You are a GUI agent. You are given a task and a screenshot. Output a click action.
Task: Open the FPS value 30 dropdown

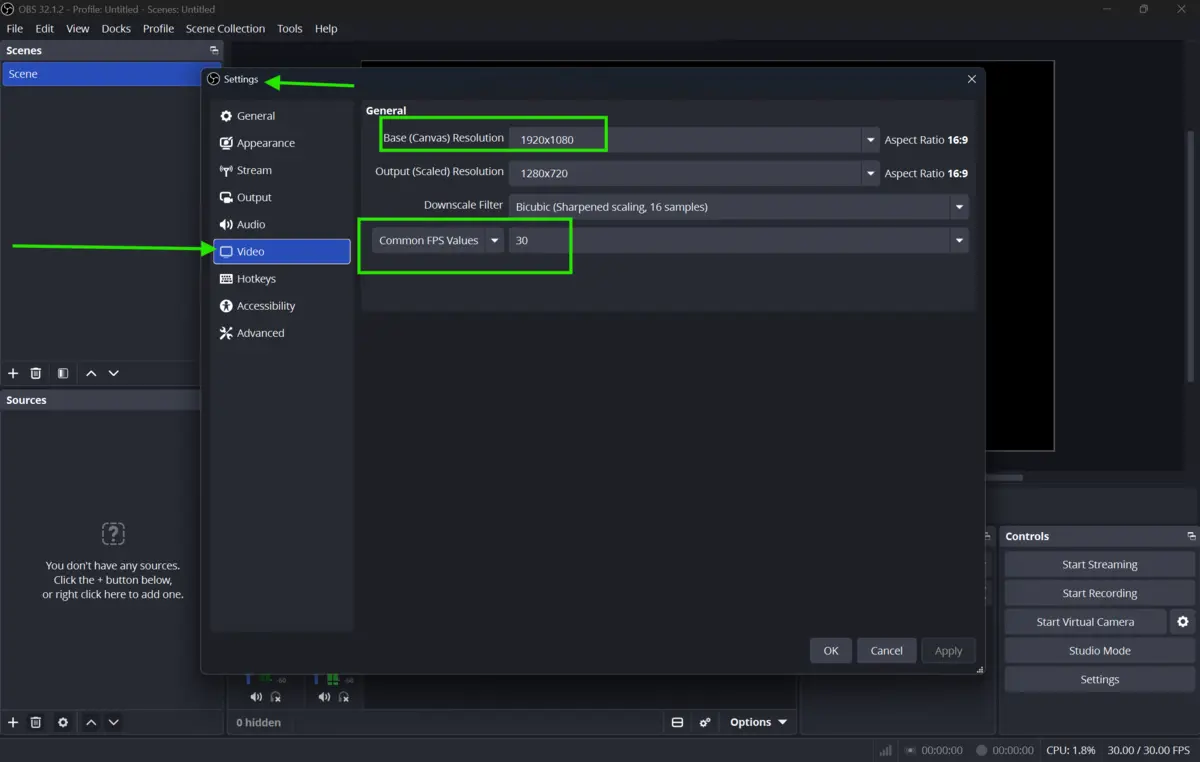click(738, 240)
